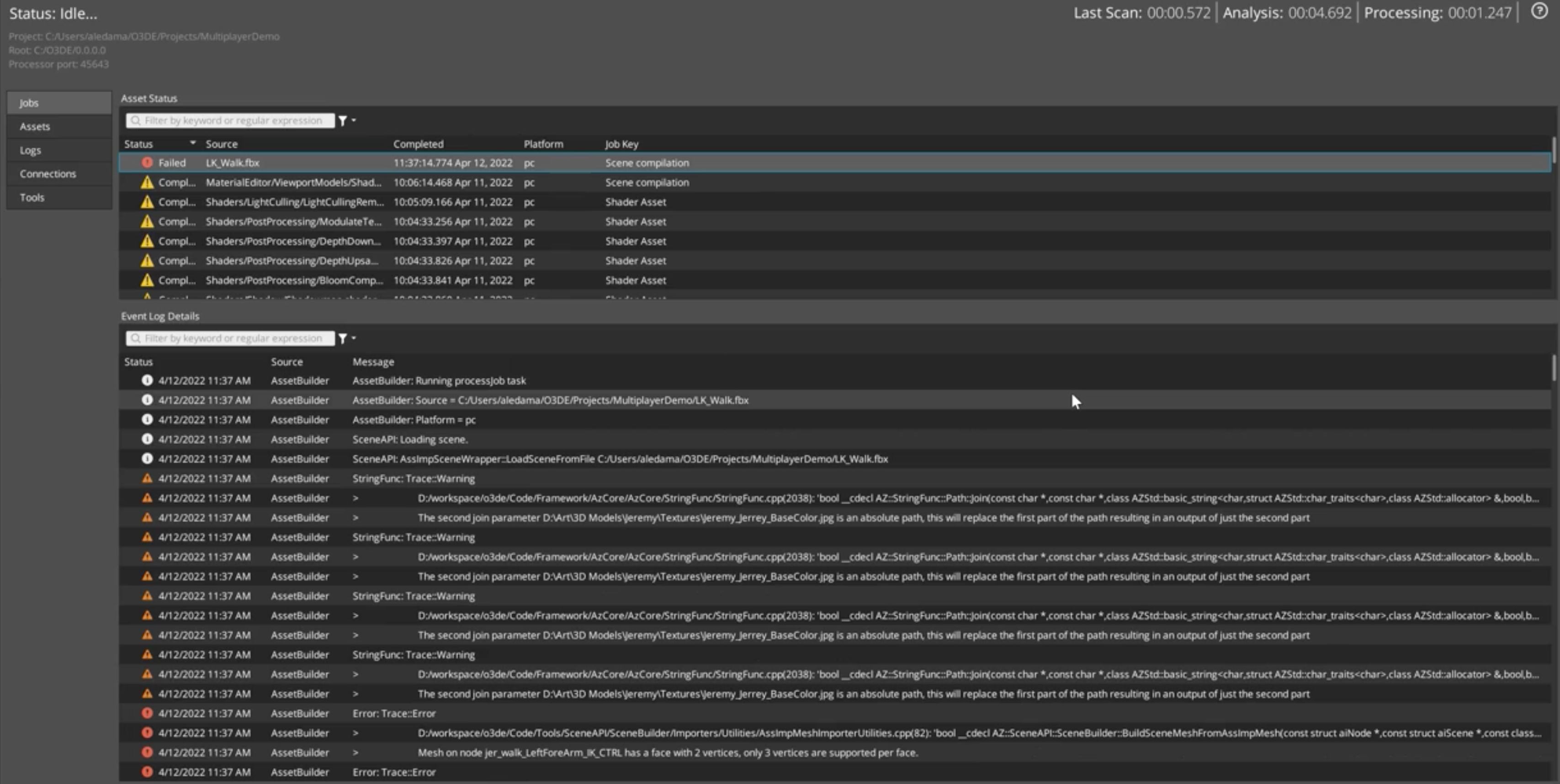Open the help icon in the top right corner

pyautogui.click(x=1539, y=11)
